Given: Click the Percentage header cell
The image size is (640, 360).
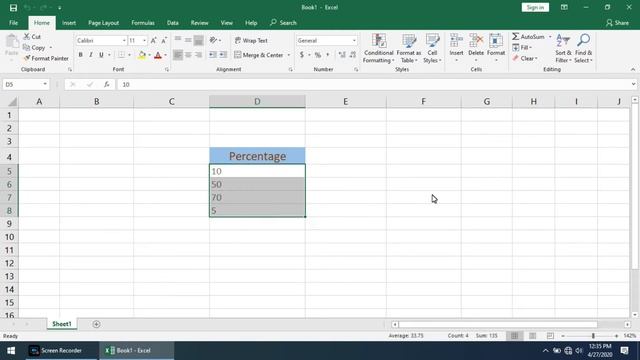Looking at the screenshot, I should click(257, 156).
